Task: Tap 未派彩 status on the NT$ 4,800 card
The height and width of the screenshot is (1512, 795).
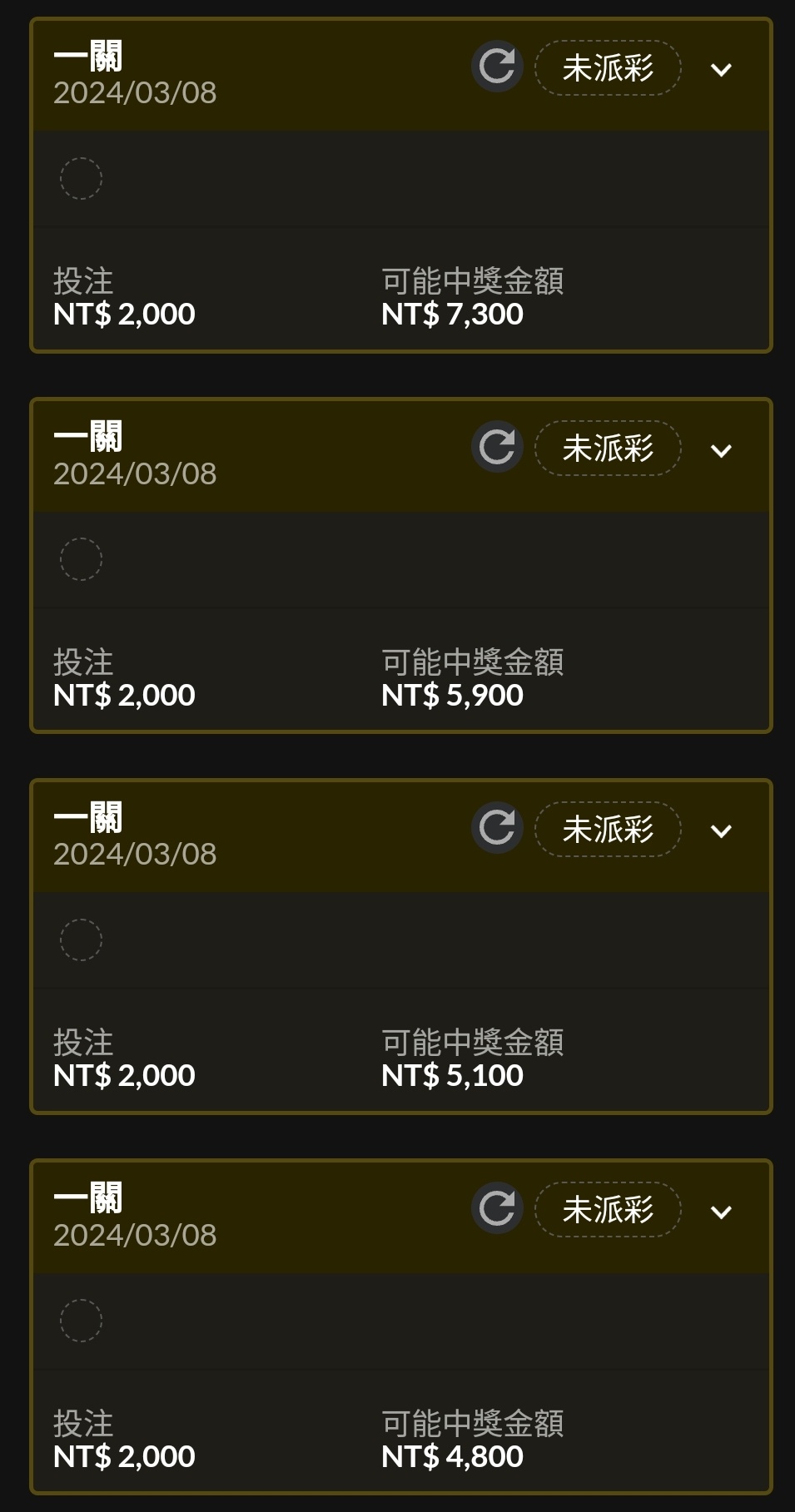Action: point(608,1209)
